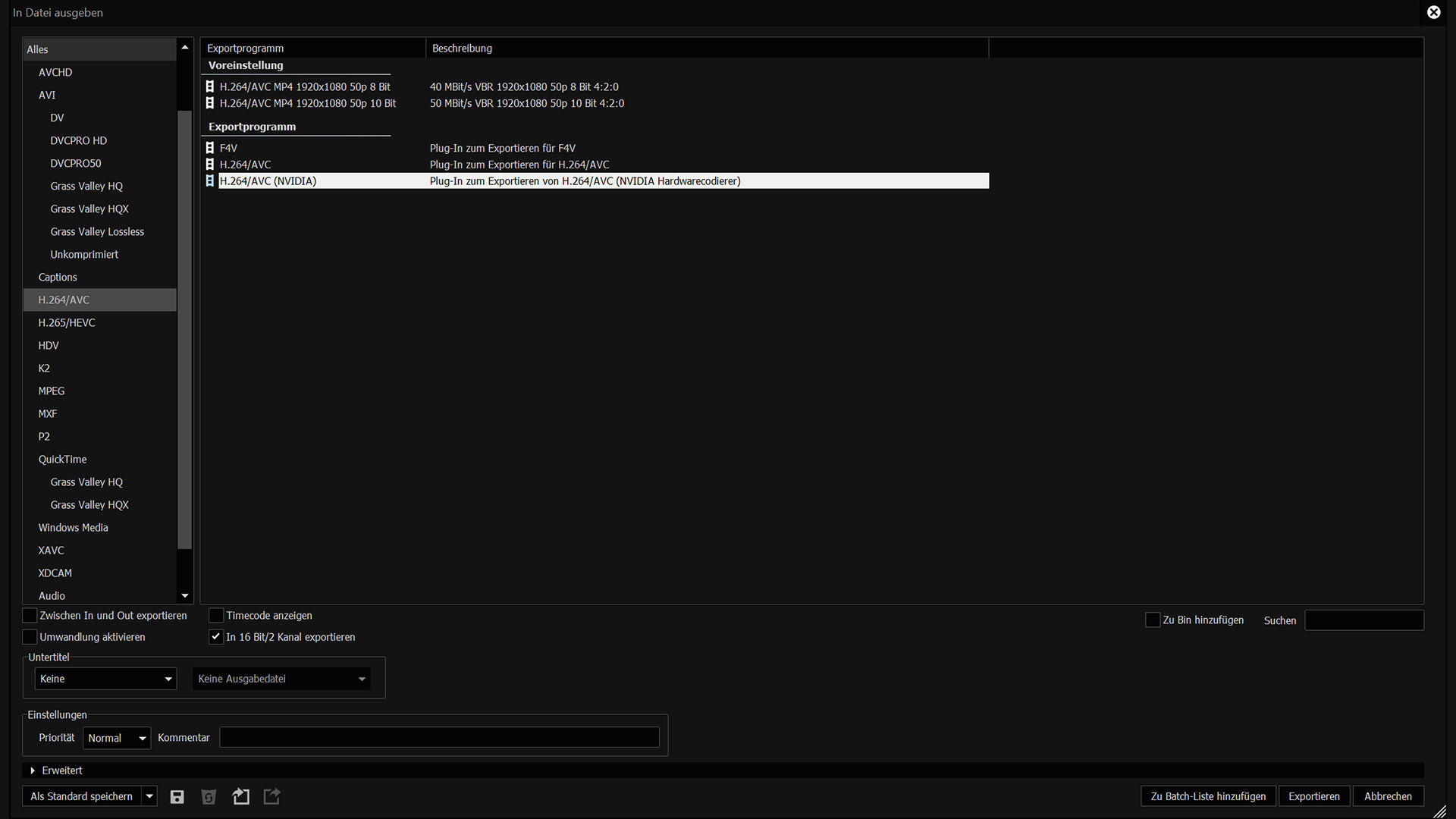
Task: Click Zu Batch-Liste hinzufügen button
Action: tap(1208, 796)
